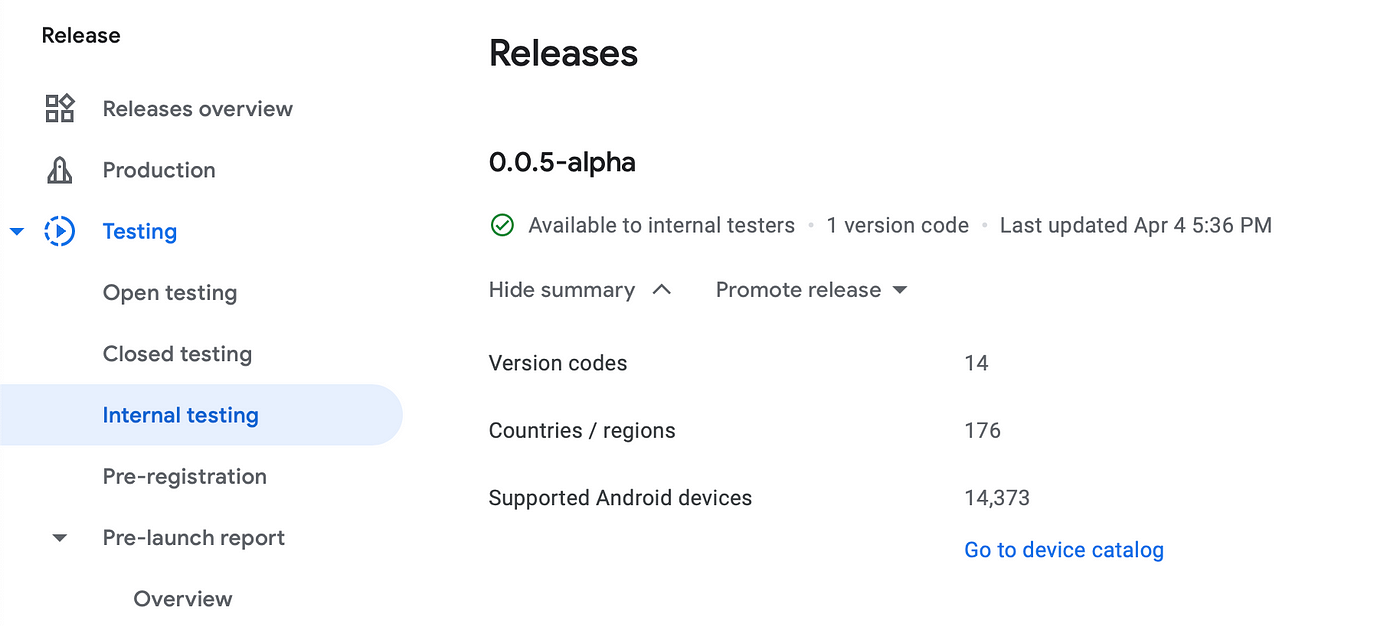Collapse the Pre-launch report tree arrow
This screenshot has width=1400, height=626.
pyautogui.click(x=60, y=538)
